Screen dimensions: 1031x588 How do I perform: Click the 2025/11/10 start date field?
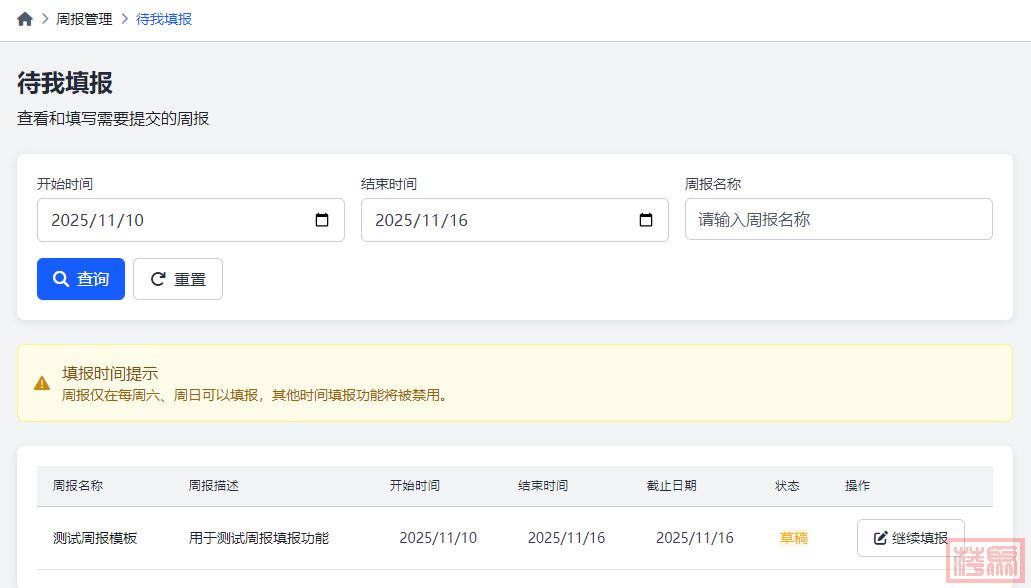pos(170,220)
